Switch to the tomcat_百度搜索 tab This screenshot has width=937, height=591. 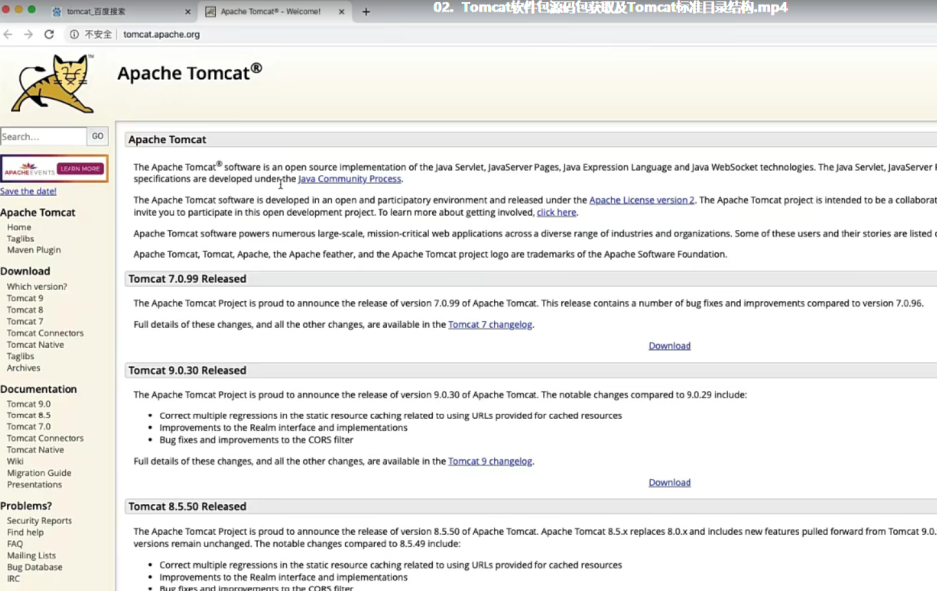110,12
